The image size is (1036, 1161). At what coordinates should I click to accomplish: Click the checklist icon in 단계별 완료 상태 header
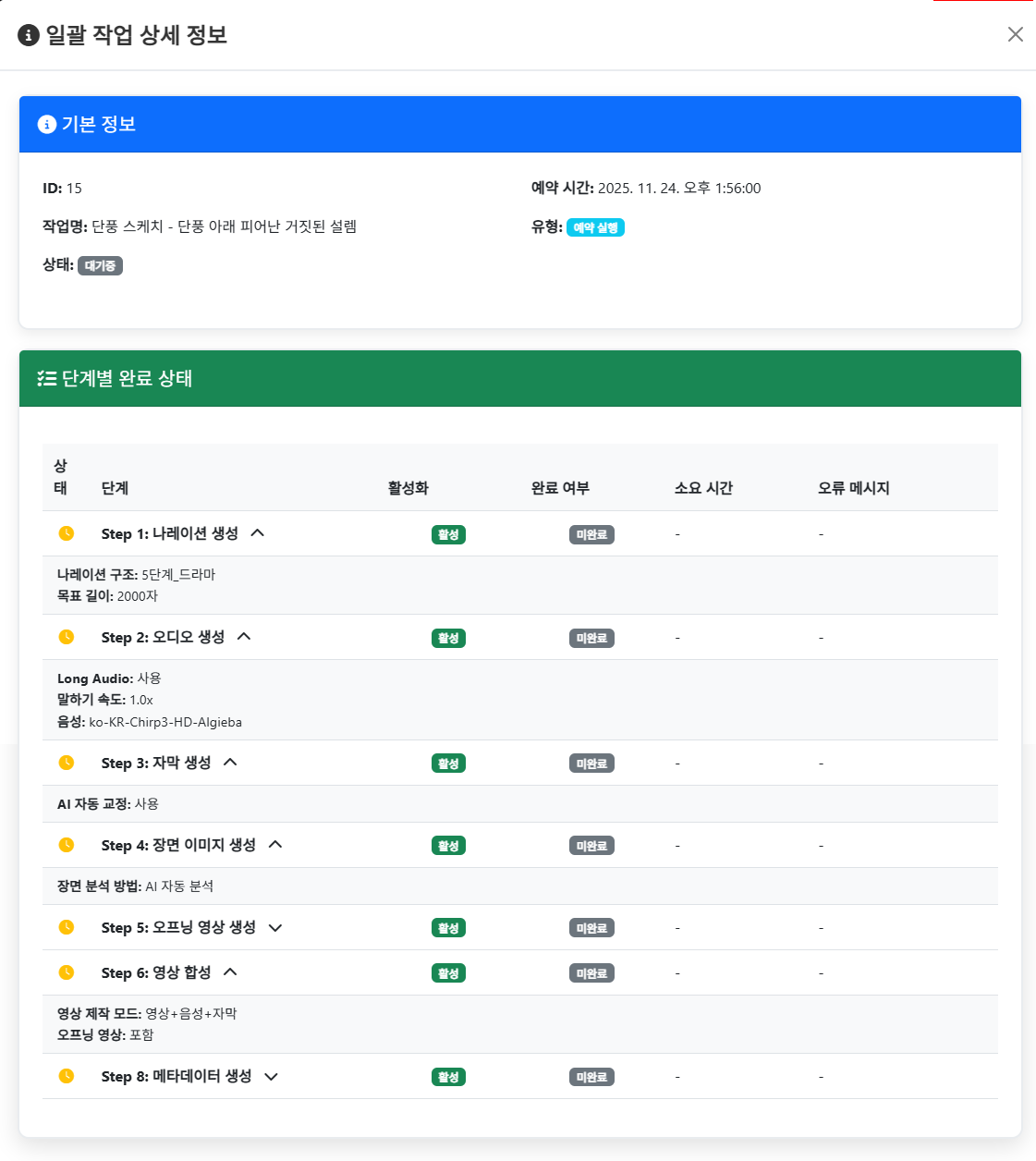point(47,378)
